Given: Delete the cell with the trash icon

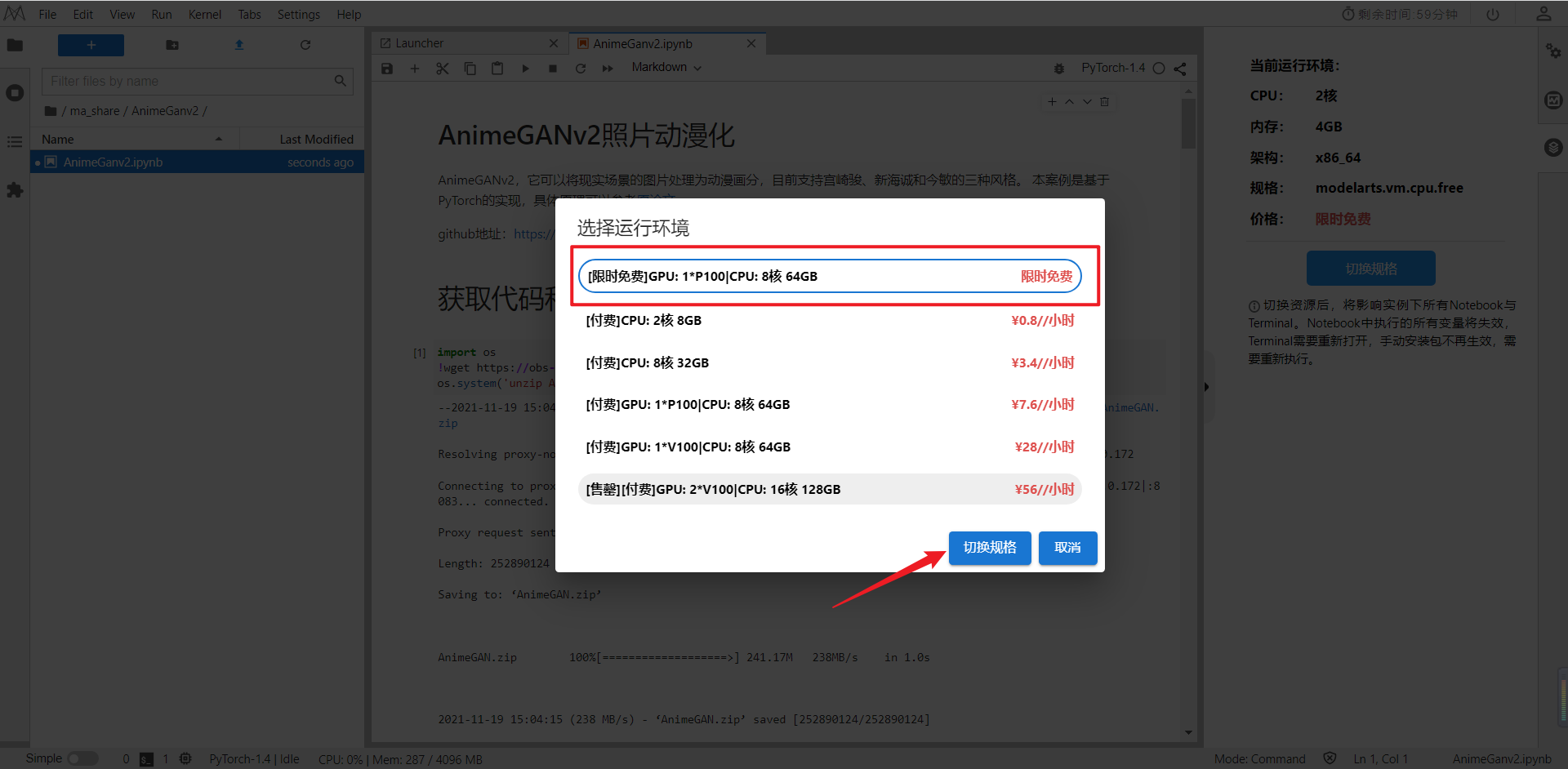Looking at the screenshot, I should click(1104, 102).
